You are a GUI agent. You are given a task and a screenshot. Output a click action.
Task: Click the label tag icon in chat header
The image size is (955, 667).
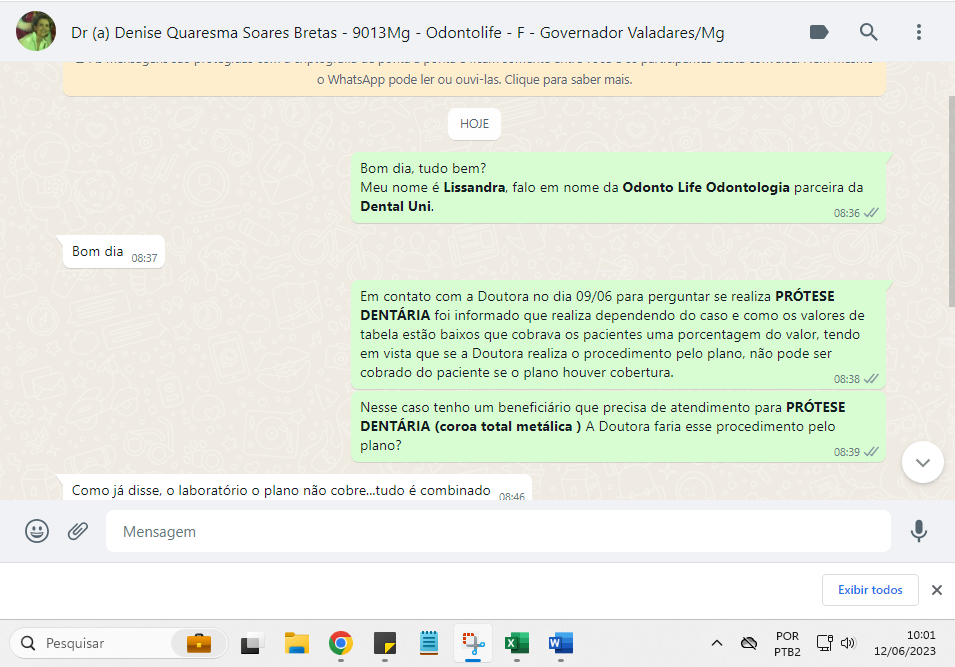pyautogui.click(x=819, y=32)
